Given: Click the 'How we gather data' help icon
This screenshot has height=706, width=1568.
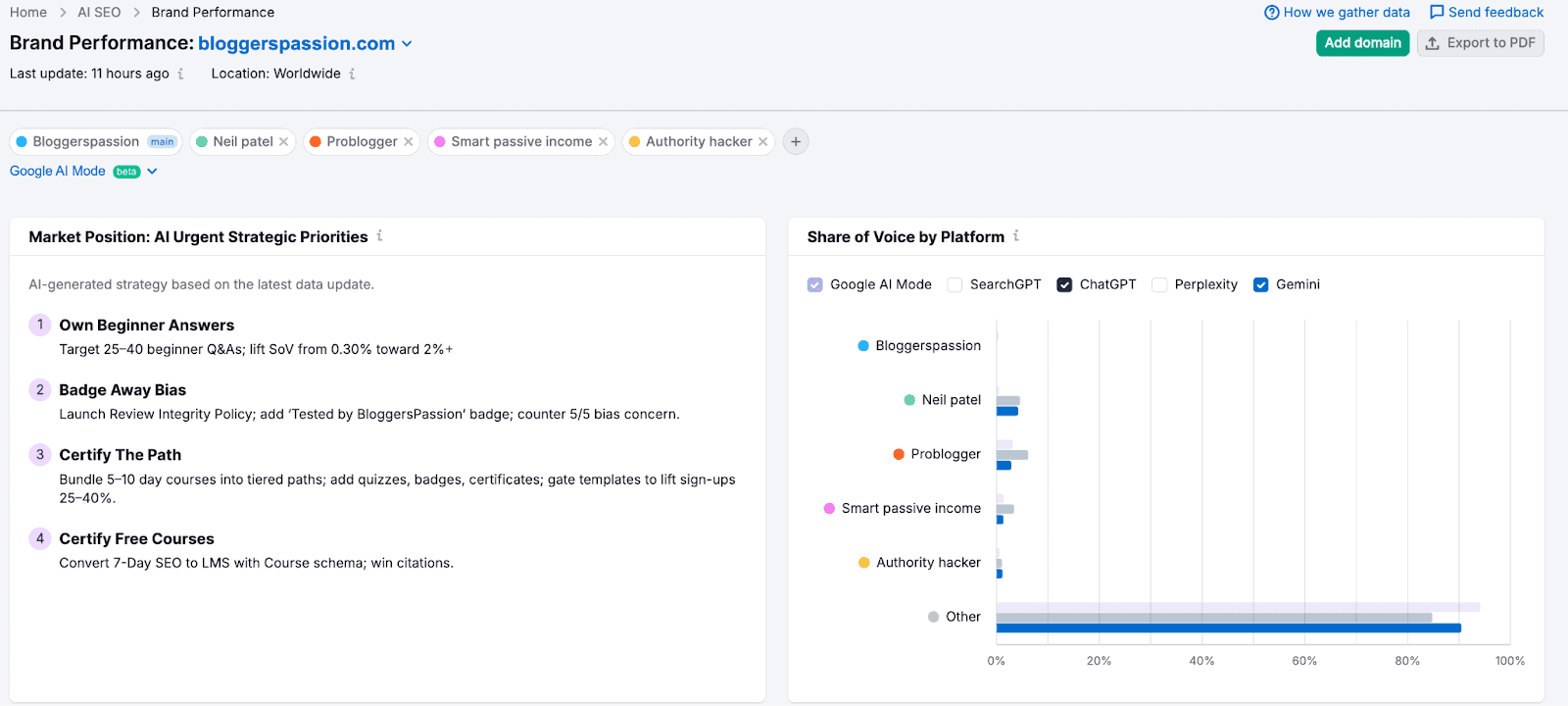Looking at the screenshot, I should (1272, 13).
